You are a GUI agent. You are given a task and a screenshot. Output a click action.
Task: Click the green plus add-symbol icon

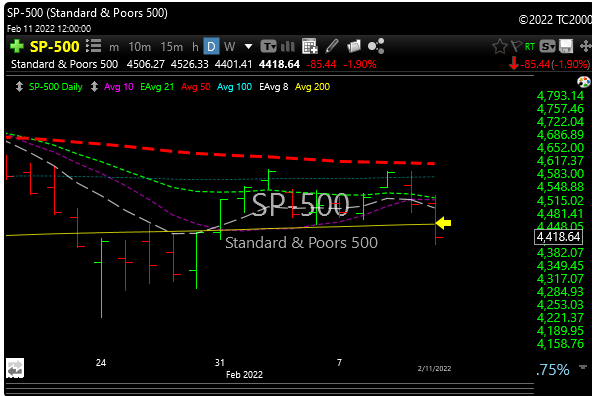17,46
